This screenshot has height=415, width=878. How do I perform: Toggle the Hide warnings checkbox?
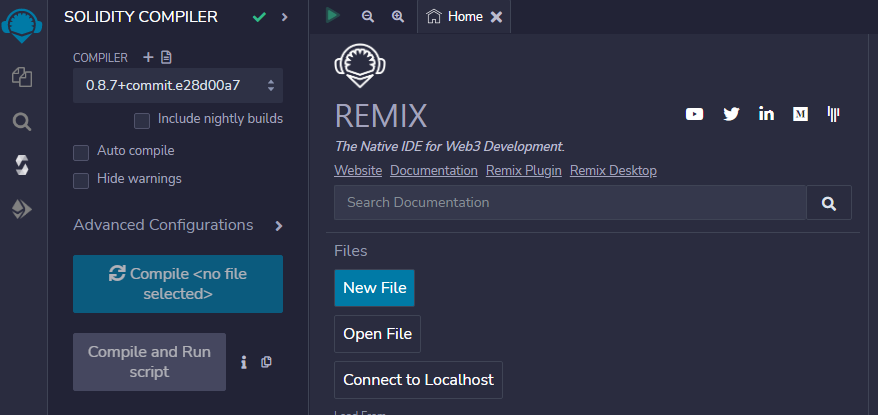coord(81,180)
